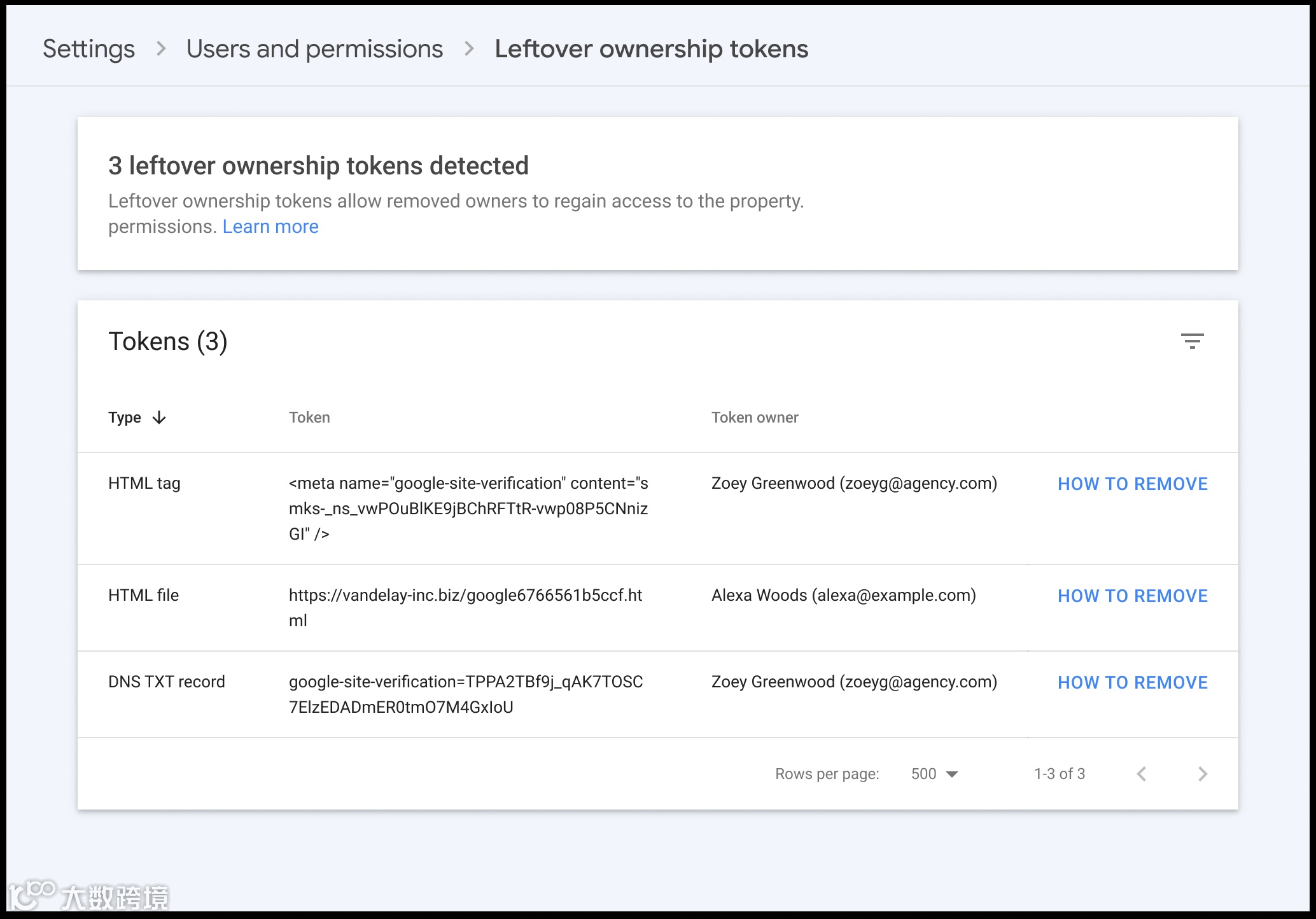Image resolution: width=1316 pixels, height=919 pixels.
Task: Navigate to Users and permissions breadcrumb
Action: point(314,49)
